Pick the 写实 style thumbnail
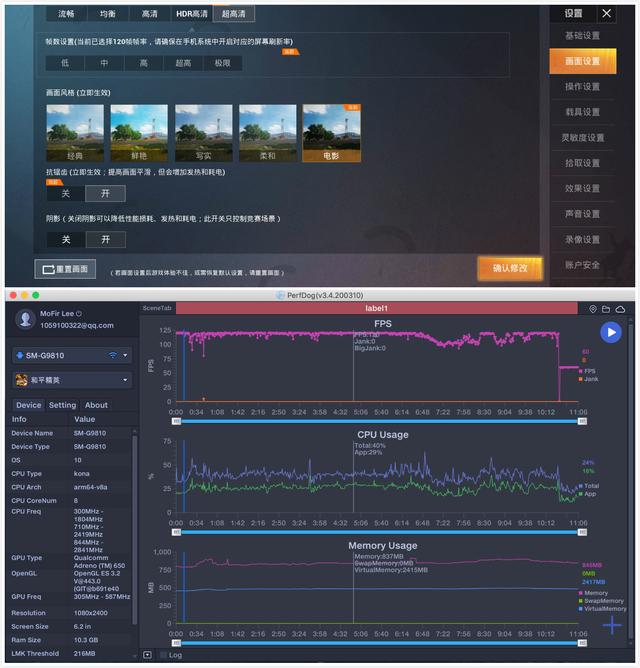 coord(204,133)
